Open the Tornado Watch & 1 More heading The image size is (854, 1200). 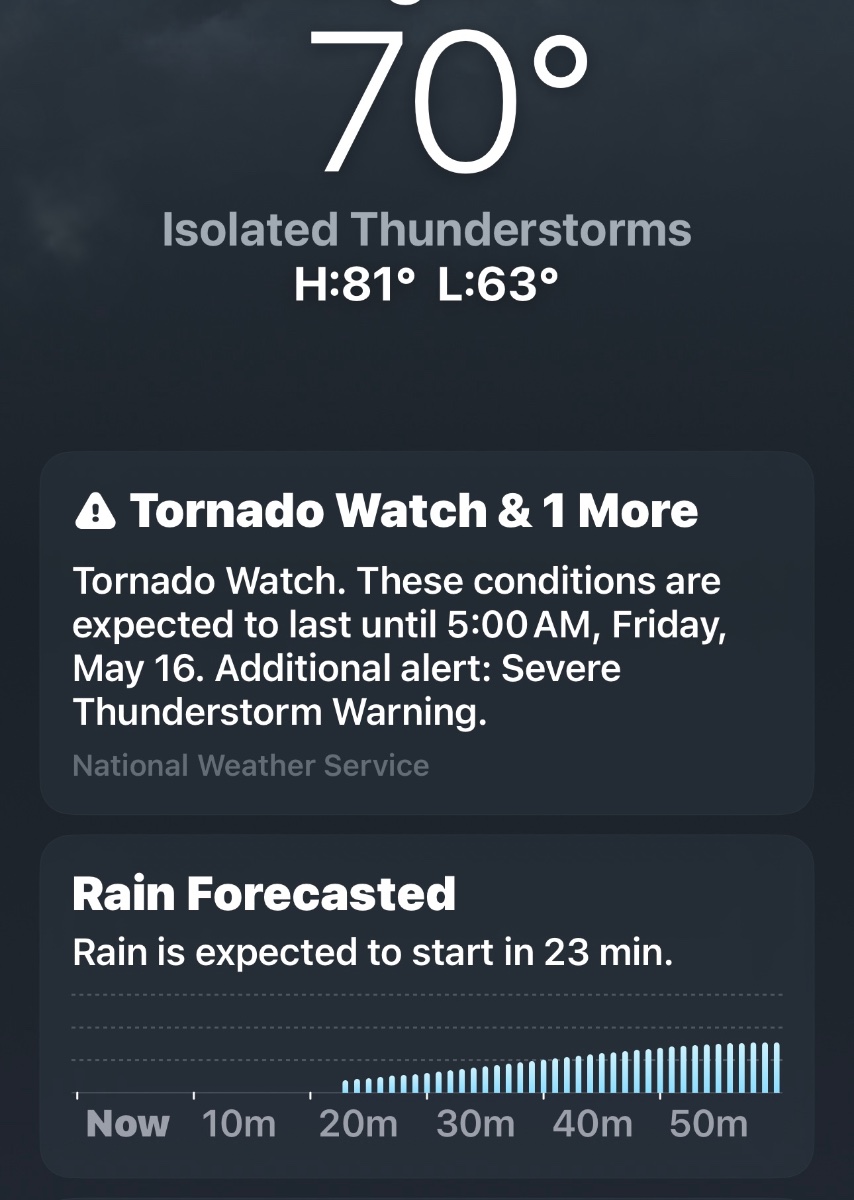click(x=414, y=512)
